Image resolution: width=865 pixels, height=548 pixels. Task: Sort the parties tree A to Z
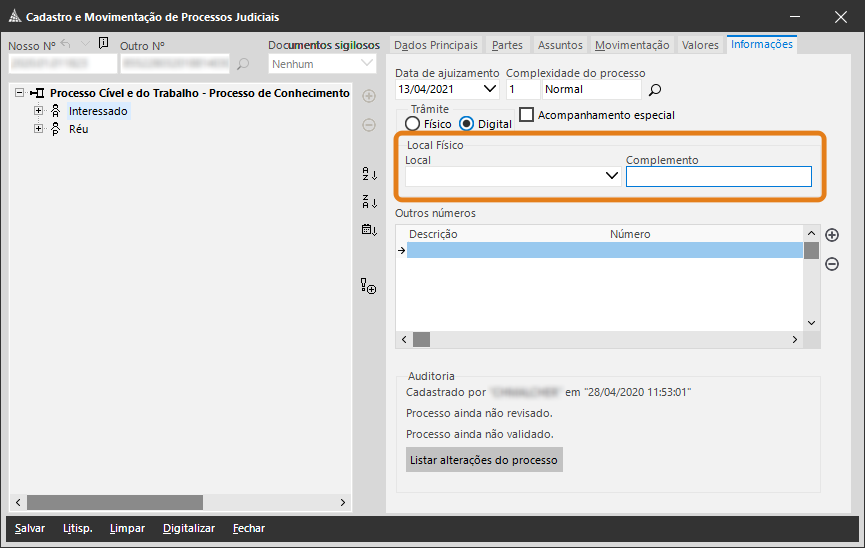(369, 174)
